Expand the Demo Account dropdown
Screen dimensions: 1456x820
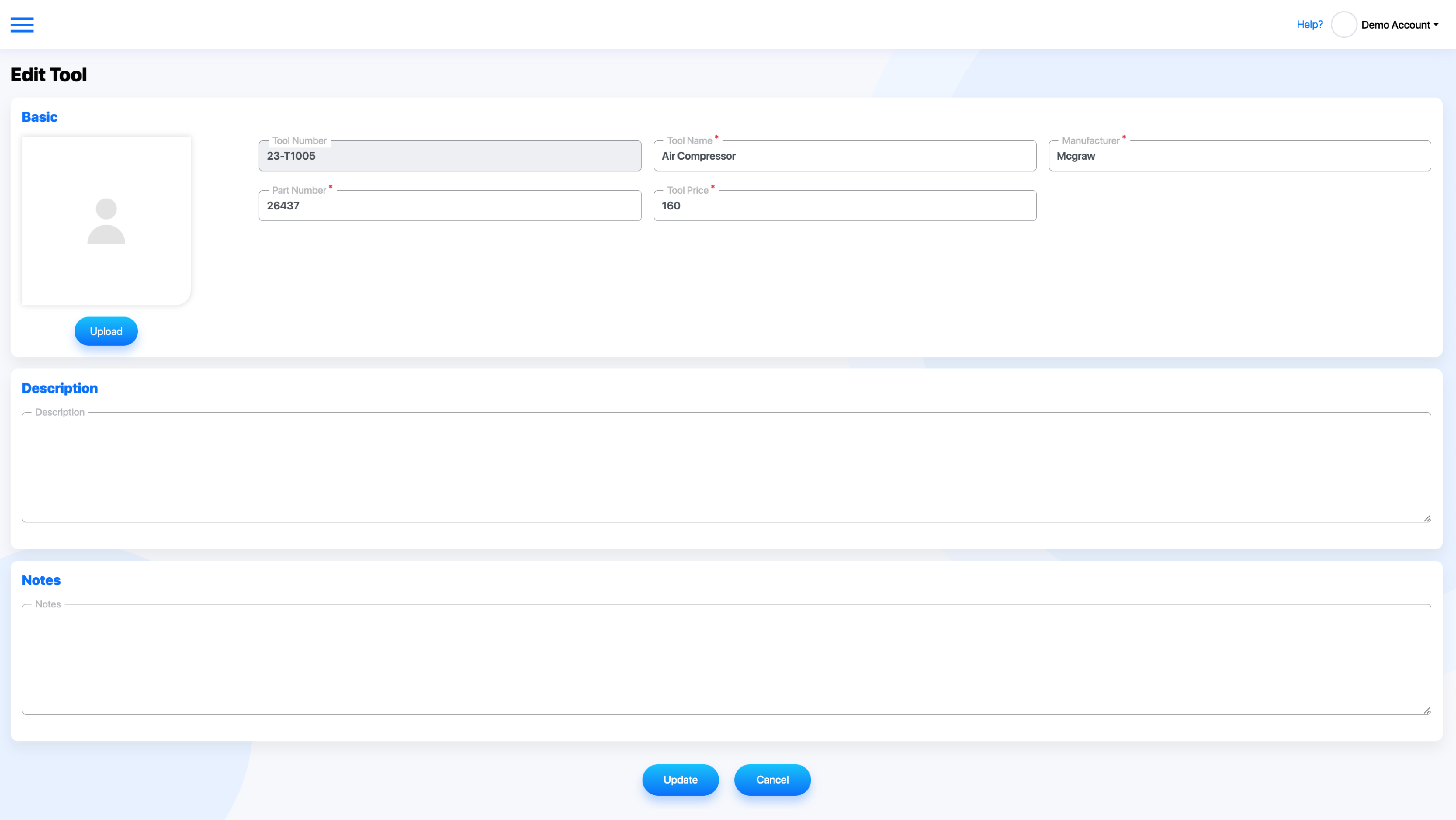pyautogui.click(x=1400, y=25)
